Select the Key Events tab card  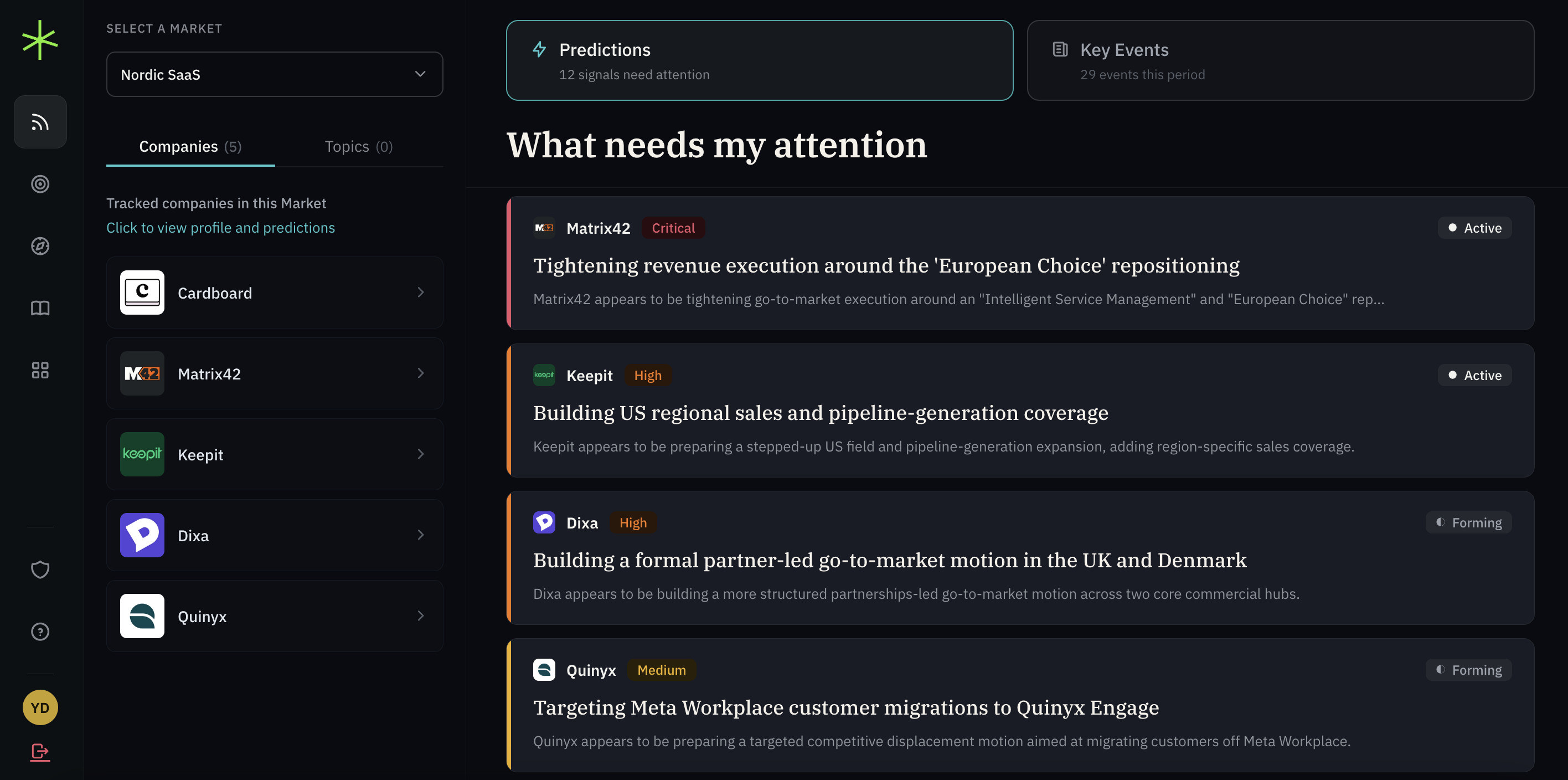1281,60
